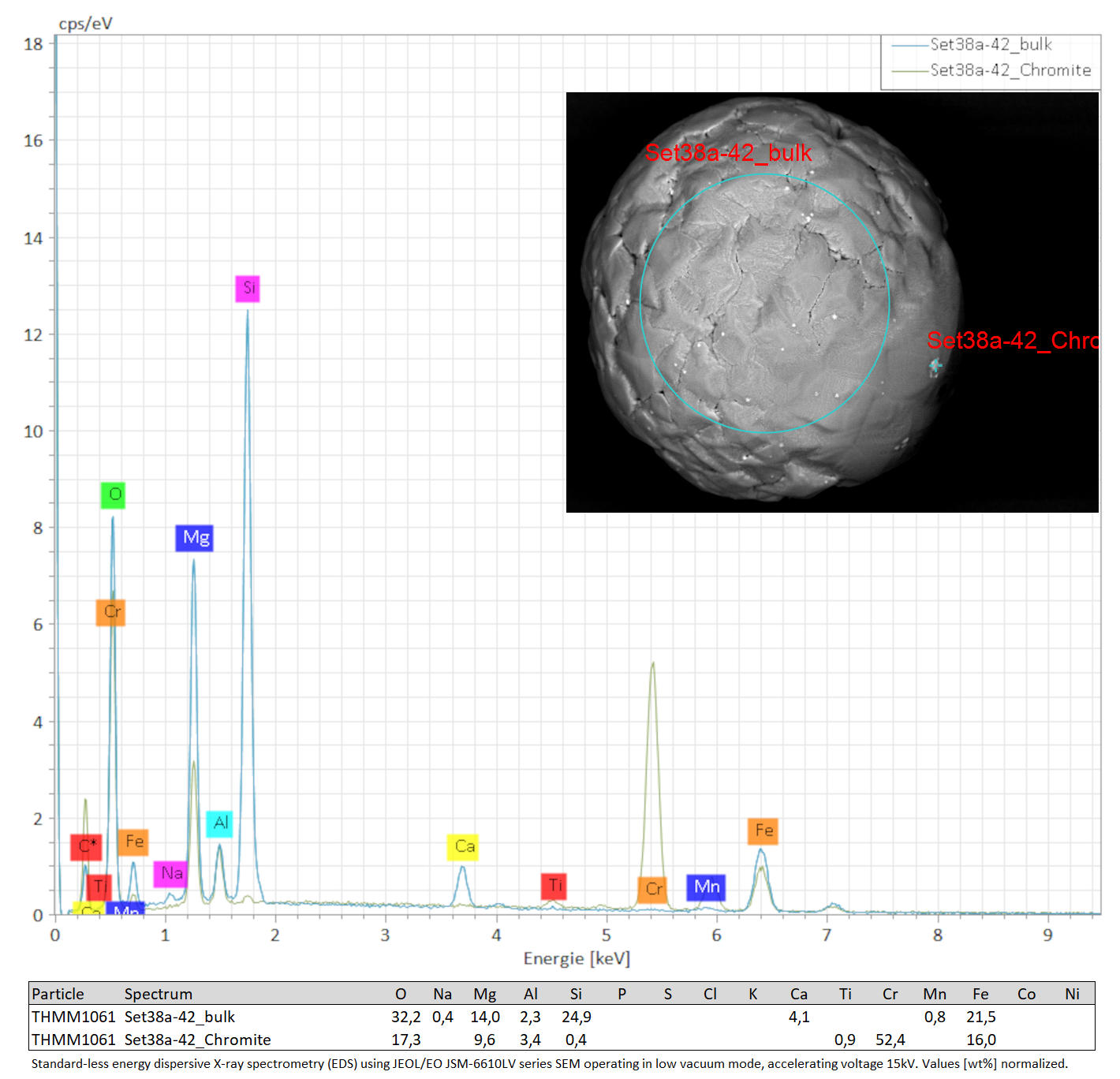Screen dimensions: 1120x1079
Task: Select the blue Mn label near 5.9 keV
Action: [x=706, y=887]
